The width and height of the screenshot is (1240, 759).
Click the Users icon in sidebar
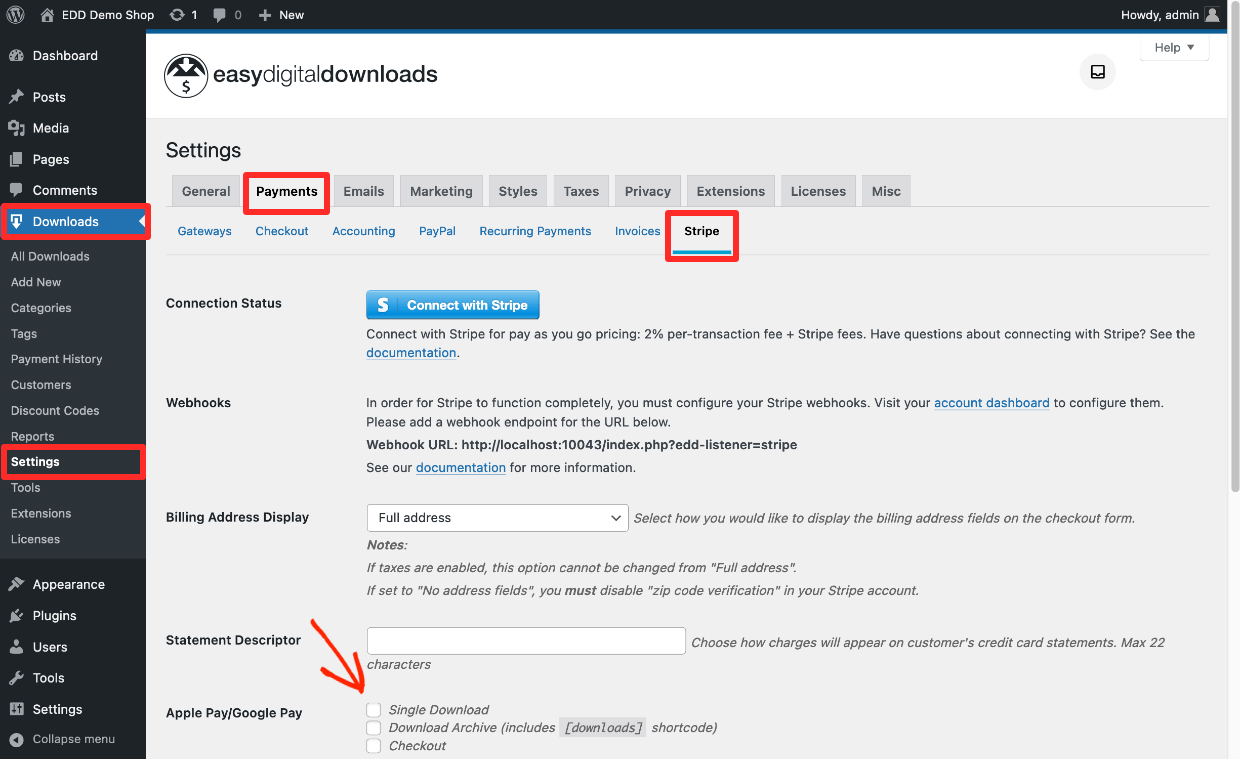[16, 647]
